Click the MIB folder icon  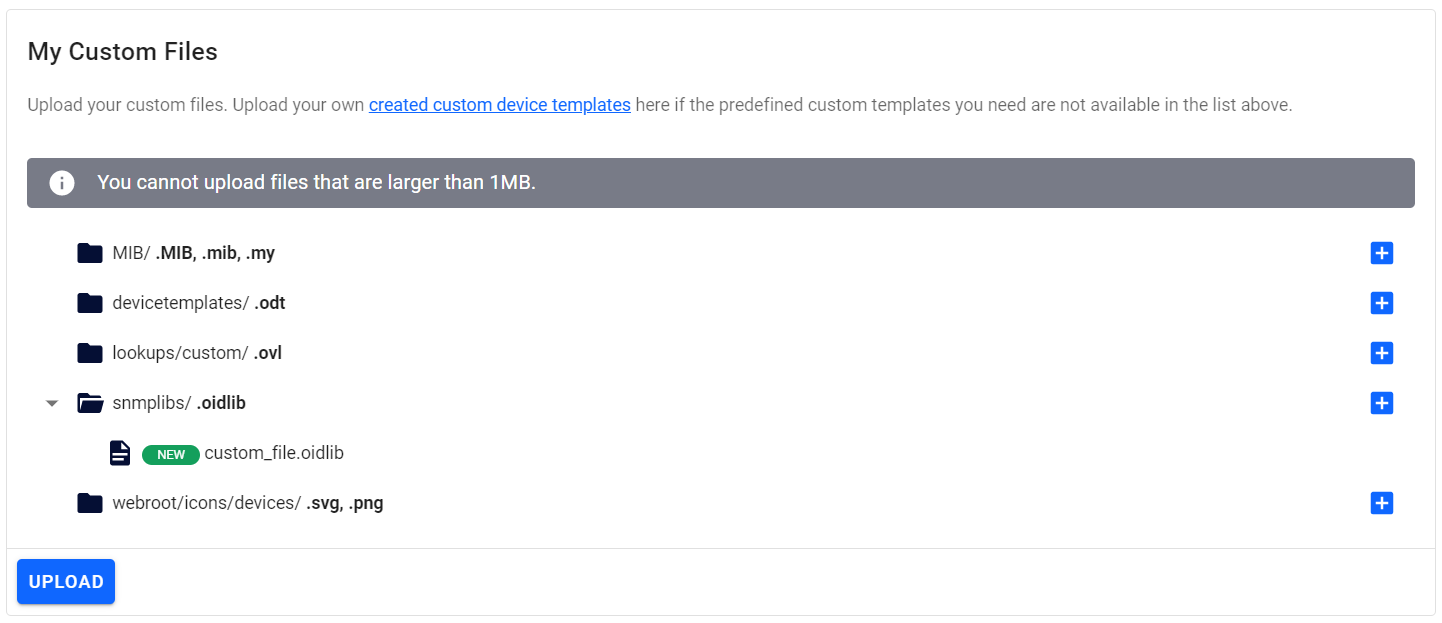(x=90, y=253)
